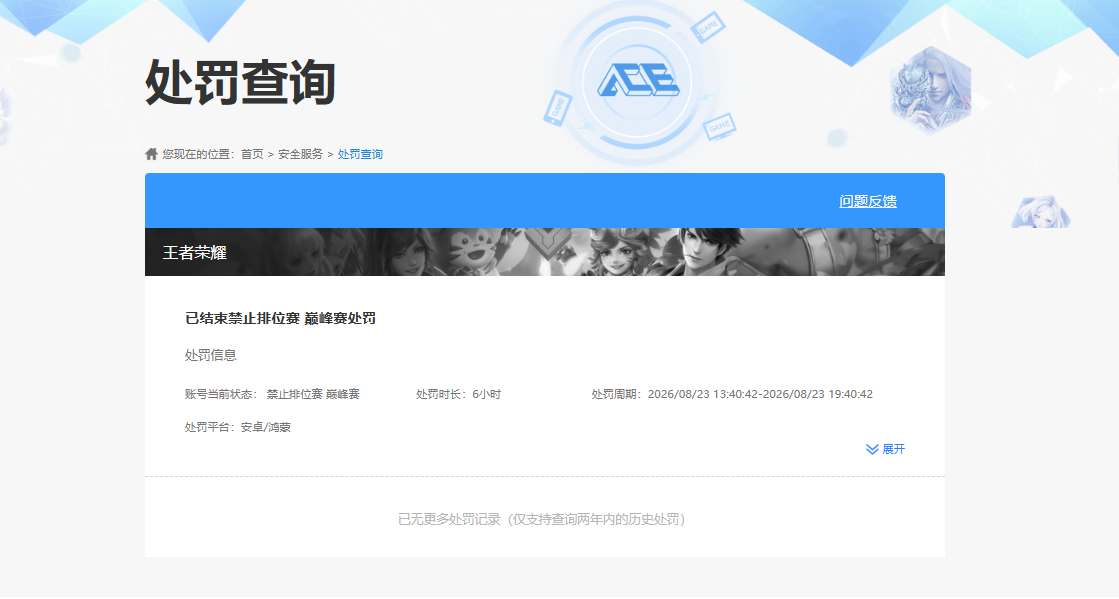Select the 处罚查询 page heading

[x=240, y=82]
